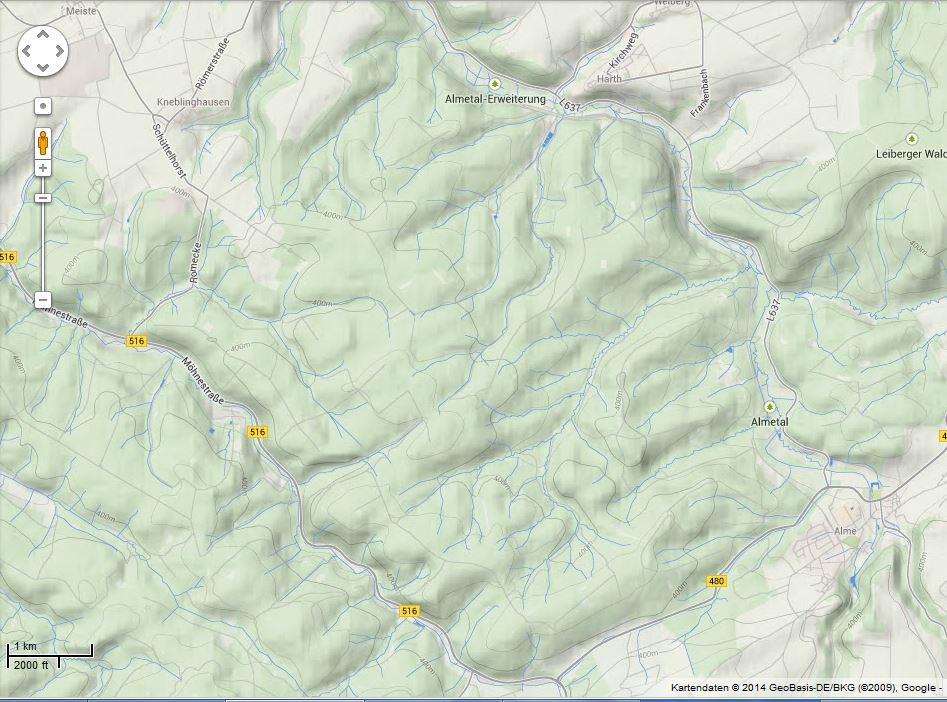Image resolution: width=947 pixels, height=702 pixels.
Task: Zoom in with the plus button
Action: click(43, 168)
